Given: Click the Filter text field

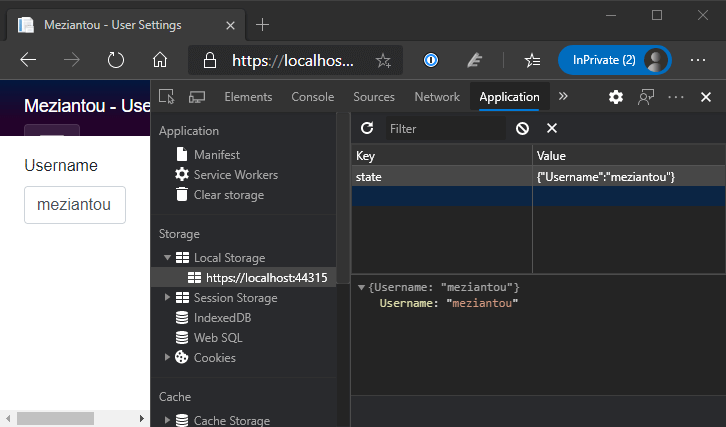Looking at the screenshot, I should [444, 129].
